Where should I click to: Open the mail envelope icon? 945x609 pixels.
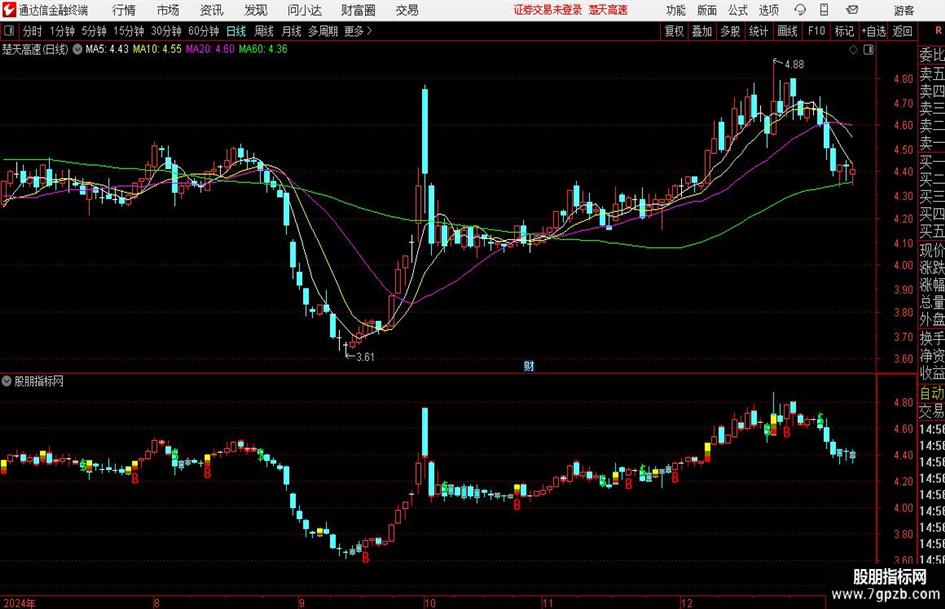[852, 10]
